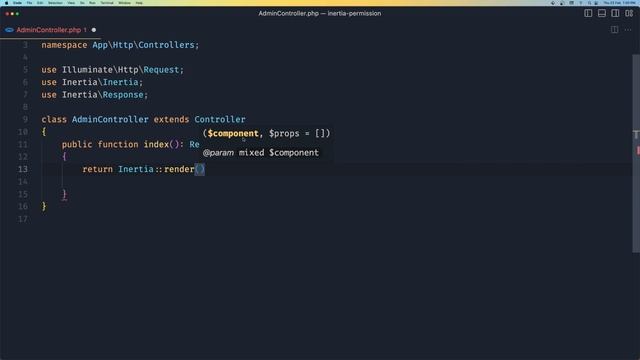Open the Run menu

92,3
